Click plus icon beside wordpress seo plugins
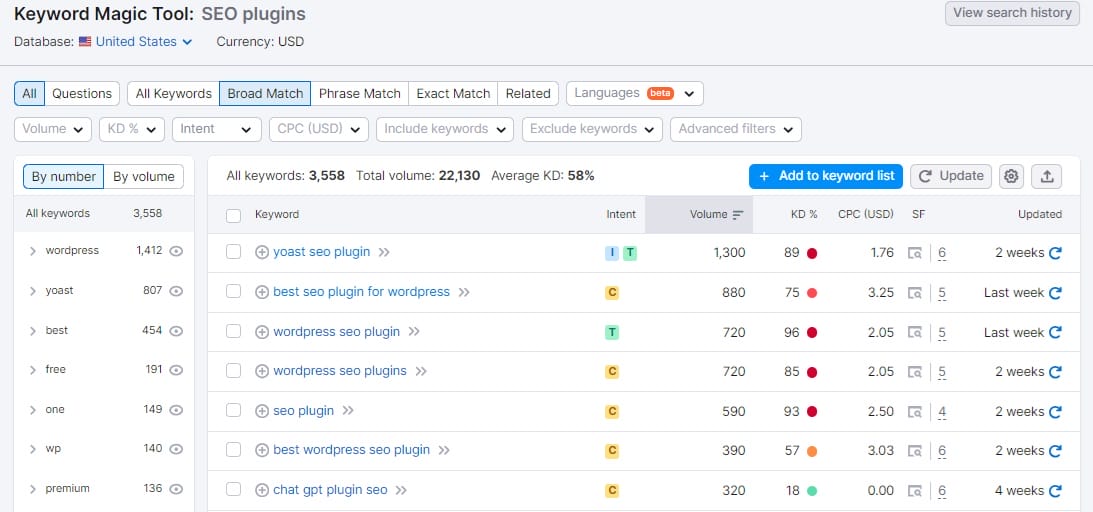 click(262, 371)
